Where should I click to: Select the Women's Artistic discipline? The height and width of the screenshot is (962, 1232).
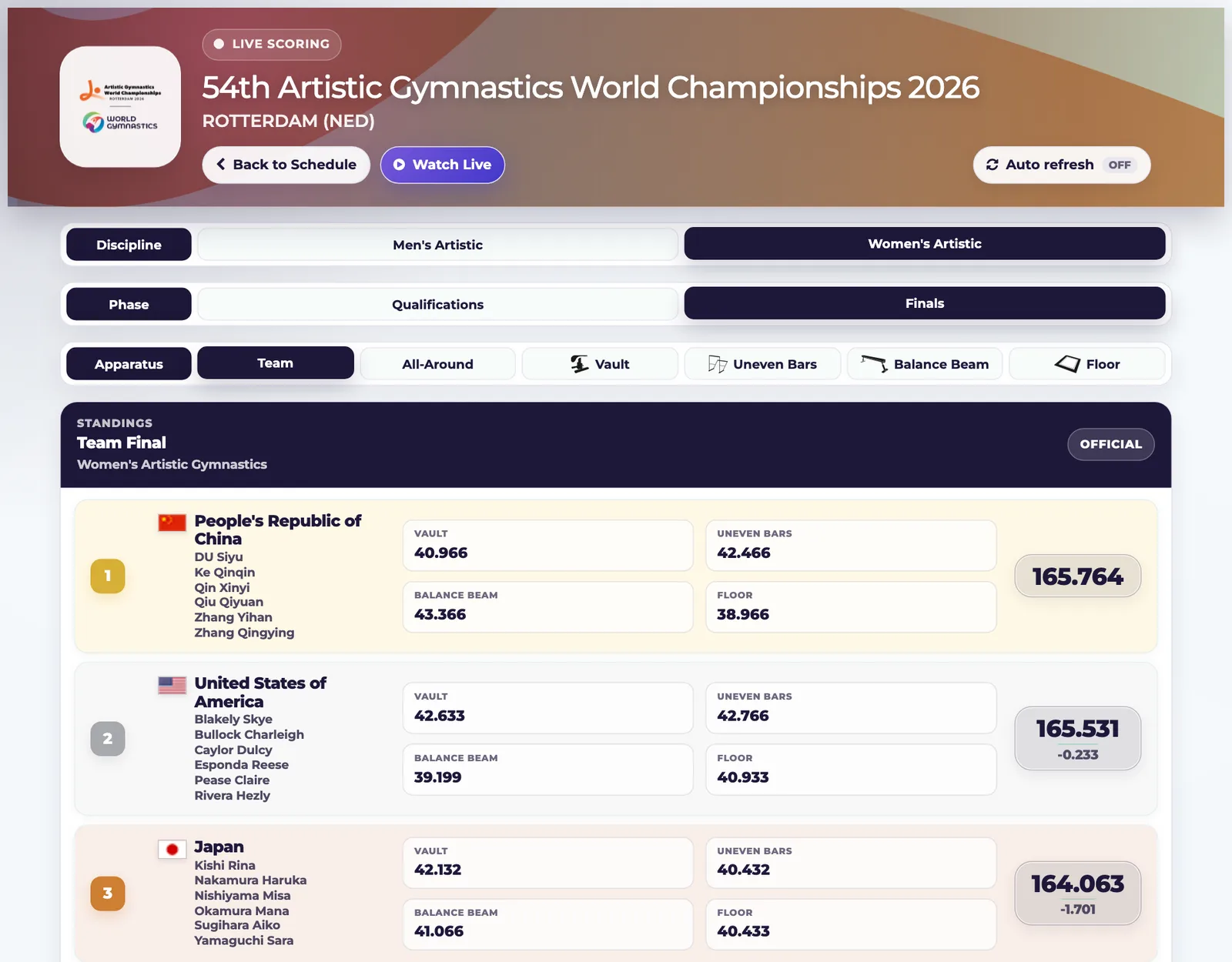(x=924, y=243)
